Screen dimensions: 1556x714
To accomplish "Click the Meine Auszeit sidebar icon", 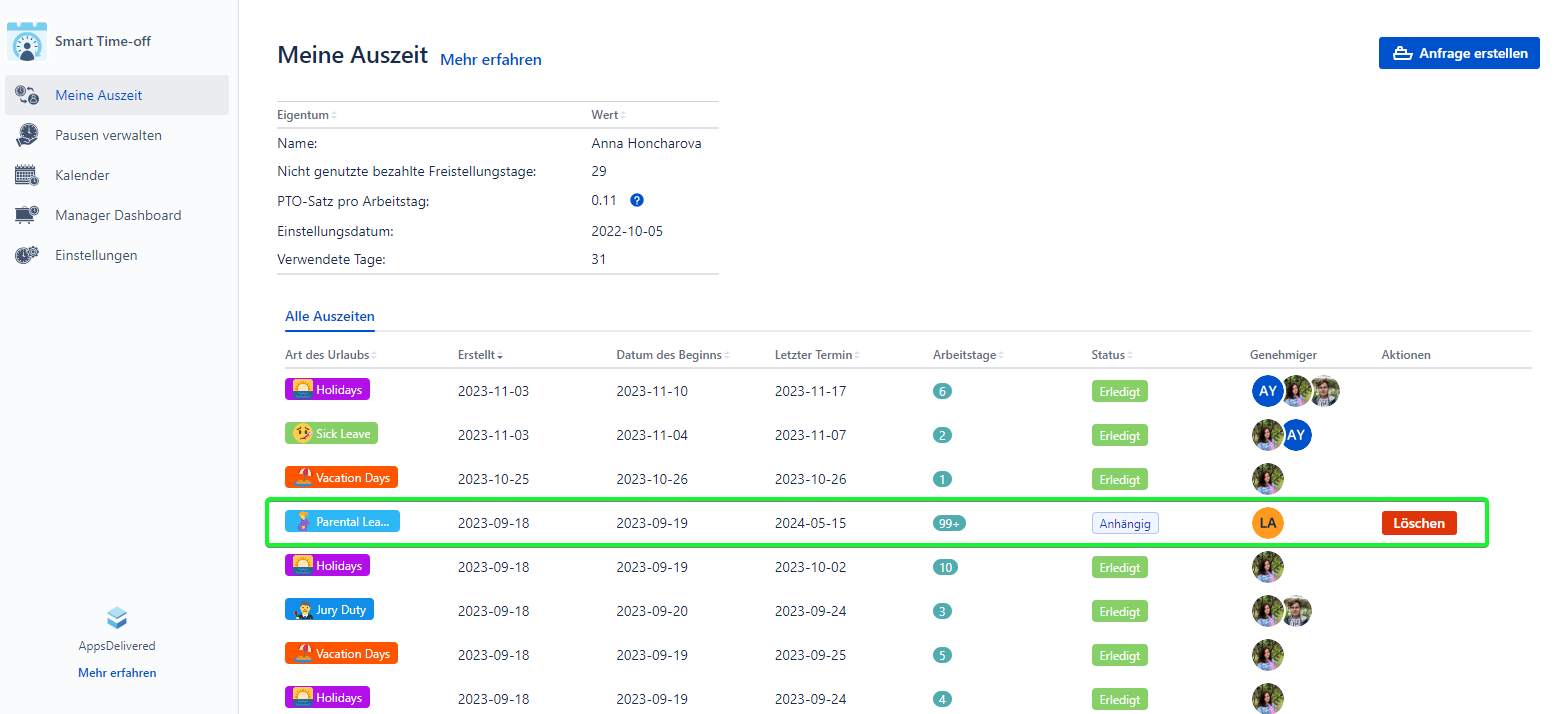I will (x=27, y=96).
